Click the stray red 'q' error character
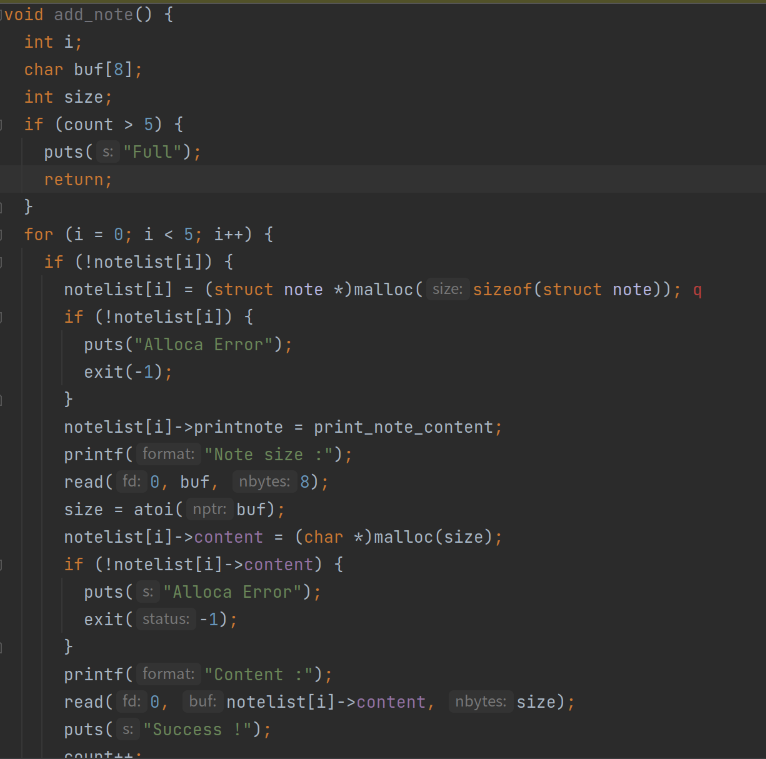Screen dimensions: 766x759 point(697,290)
